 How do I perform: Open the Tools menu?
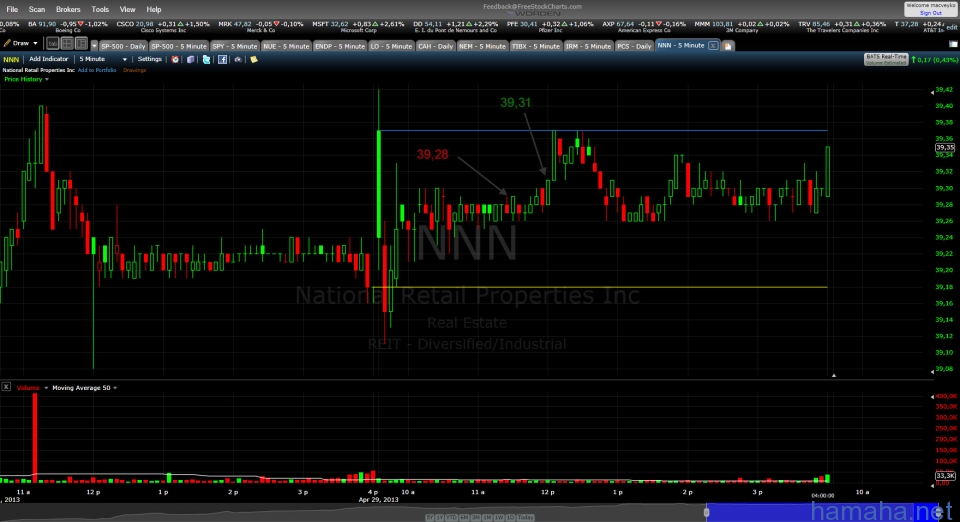(100, 9)
